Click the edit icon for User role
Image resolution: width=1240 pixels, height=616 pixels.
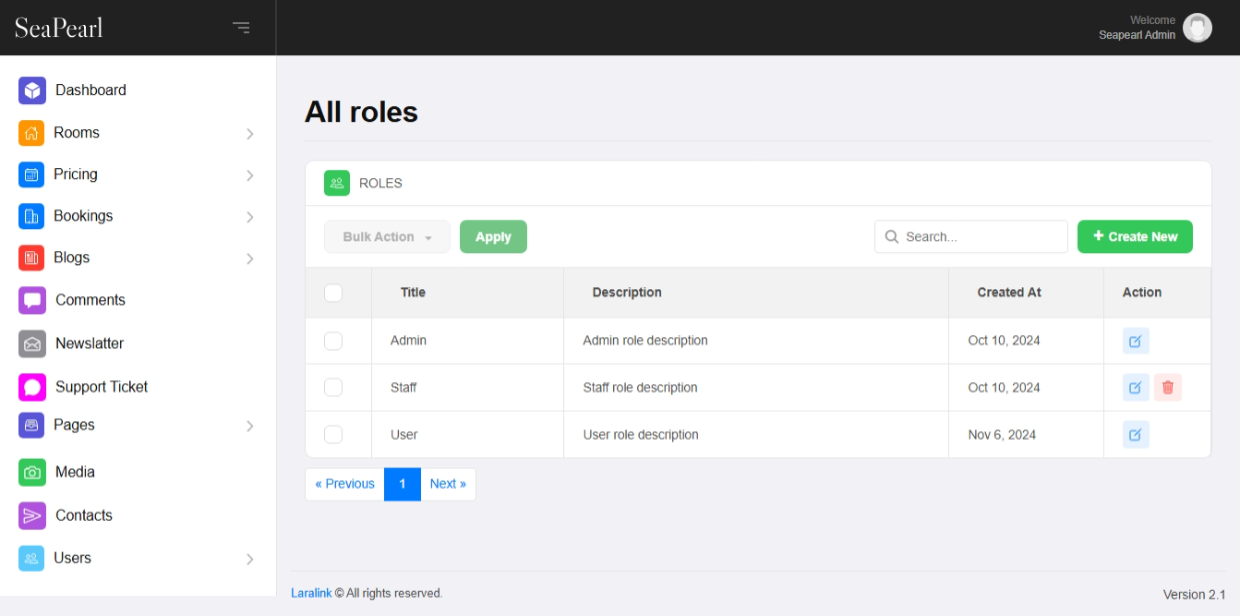(x=1135, y=435)
